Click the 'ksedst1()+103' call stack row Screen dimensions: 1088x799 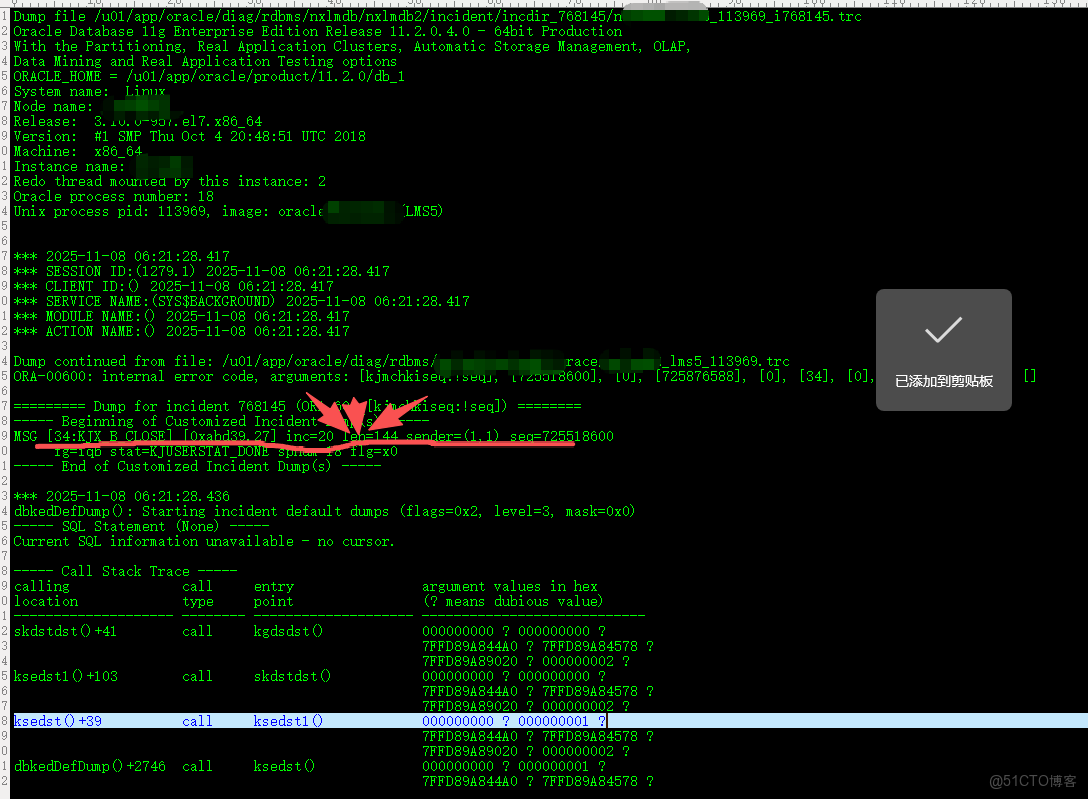click(x=309, y=677)
